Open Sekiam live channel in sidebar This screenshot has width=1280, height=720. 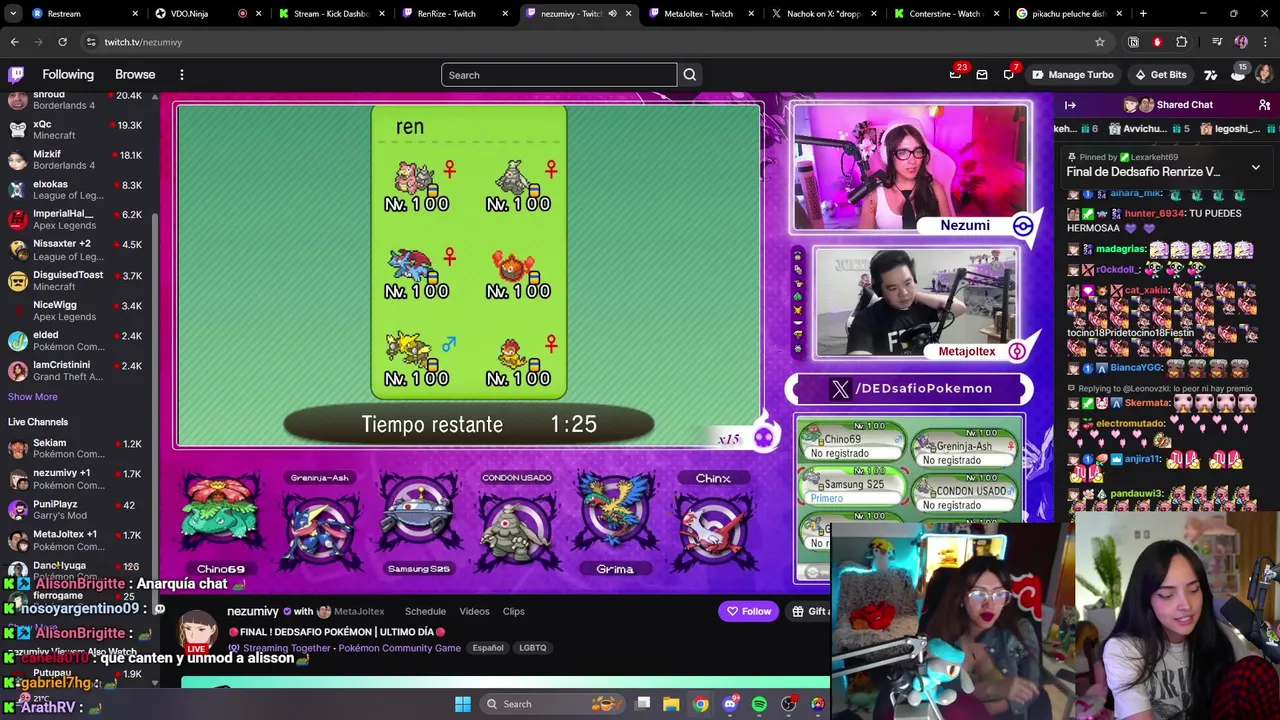(76, 448)
